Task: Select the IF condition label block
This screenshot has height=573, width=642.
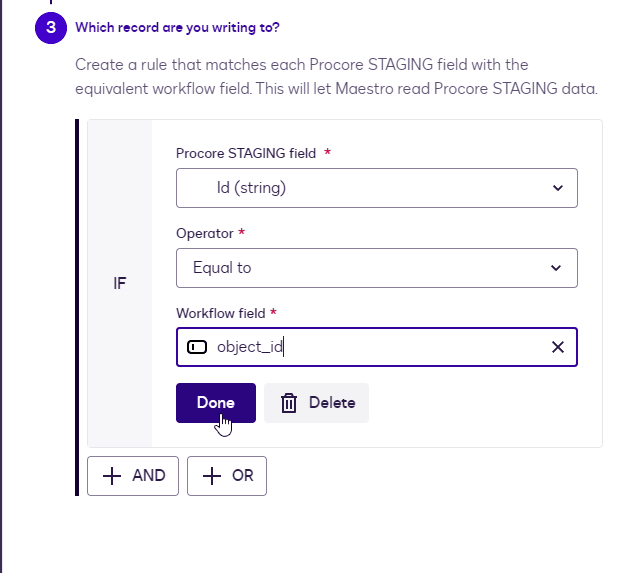Action: click(120, 283)
